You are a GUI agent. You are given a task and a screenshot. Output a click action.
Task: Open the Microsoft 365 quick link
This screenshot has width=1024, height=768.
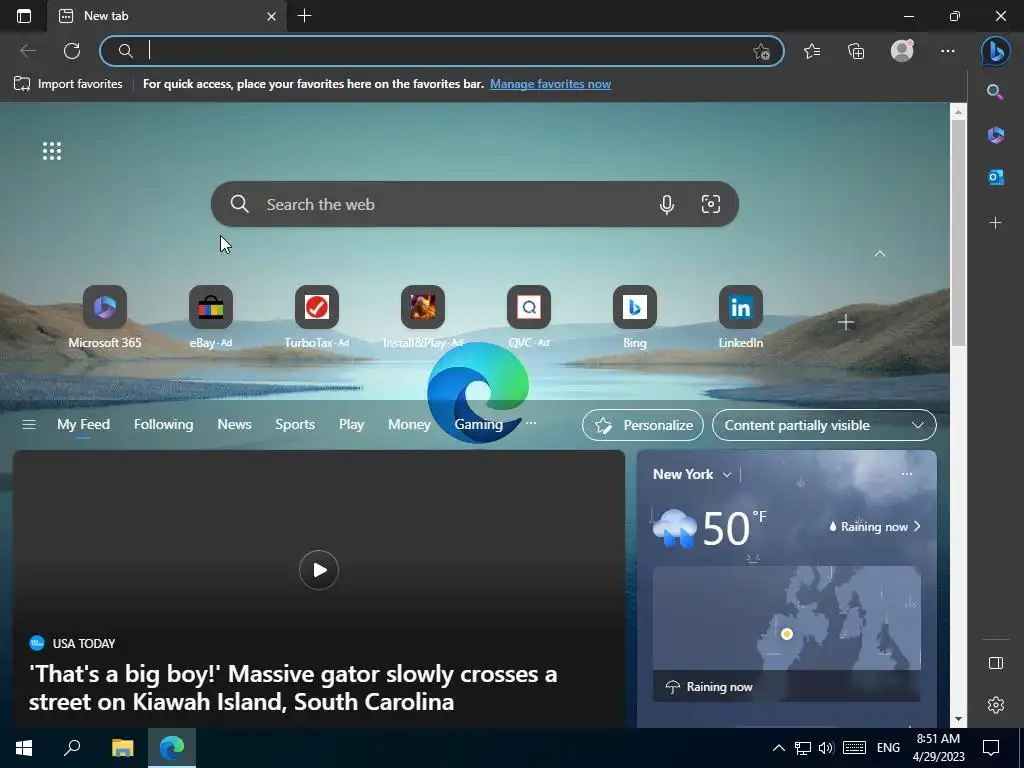[104, 317]
